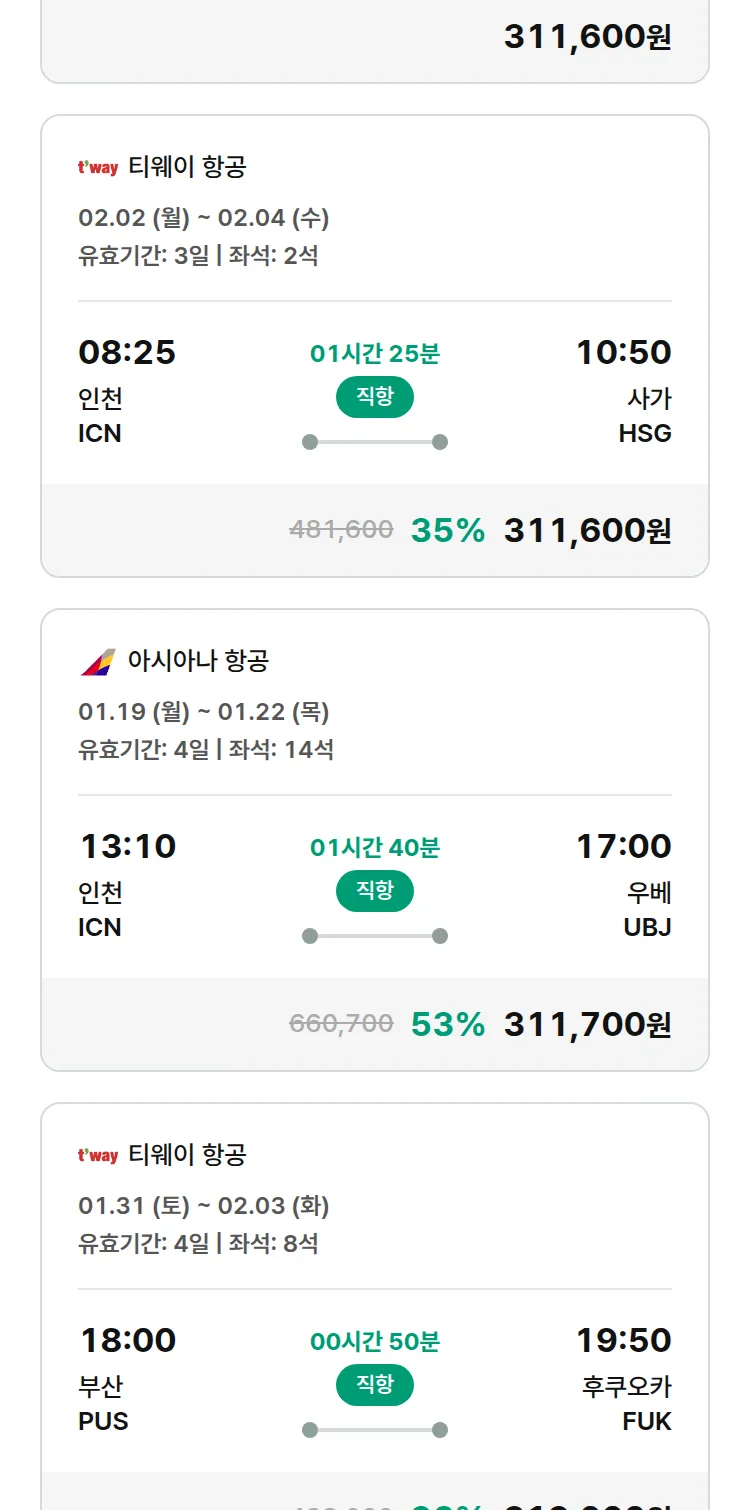Click the t'way logo on Saga flight card

98,167
